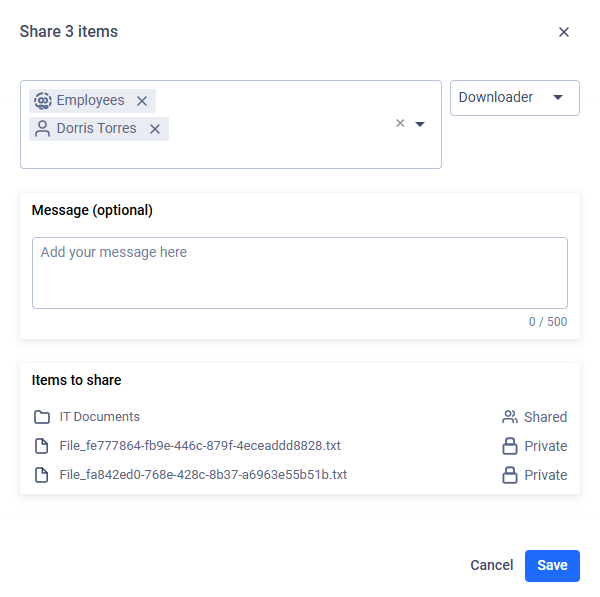The image size is (600, 597).
Task: Click the file icon beside File_fa842ed0
Action: point(42,475)
